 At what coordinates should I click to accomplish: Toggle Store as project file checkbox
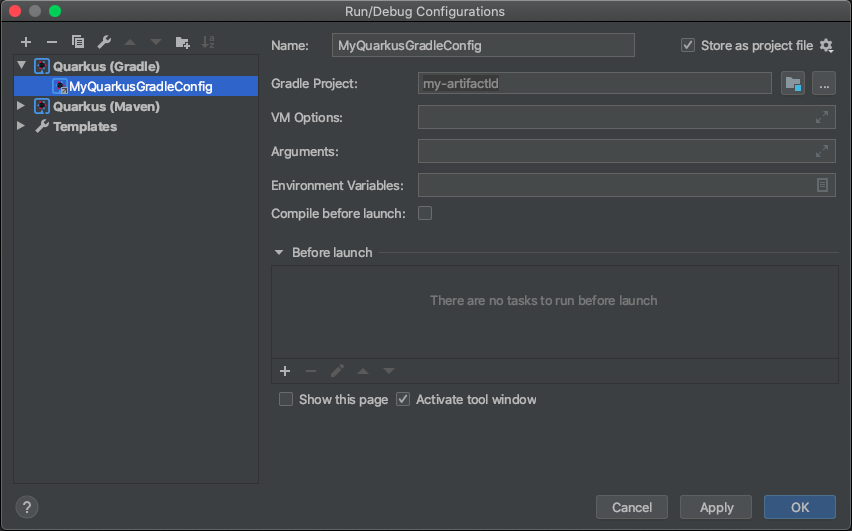point(687,45)
